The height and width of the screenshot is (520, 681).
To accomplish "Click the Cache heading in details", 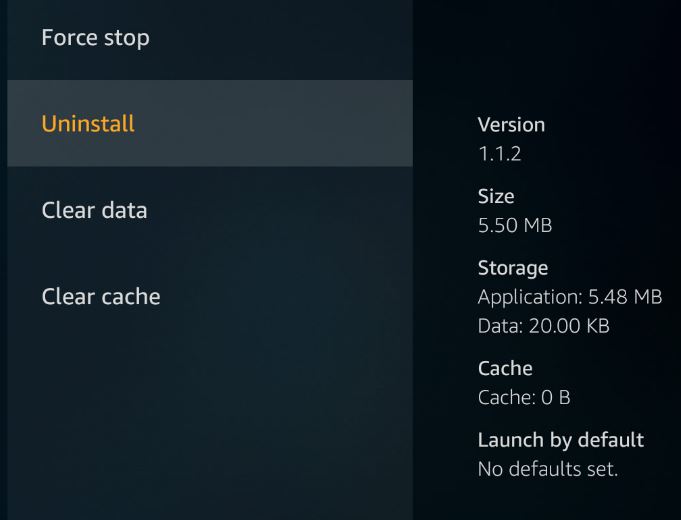I will pyautogui.click(x=505, y=368).
